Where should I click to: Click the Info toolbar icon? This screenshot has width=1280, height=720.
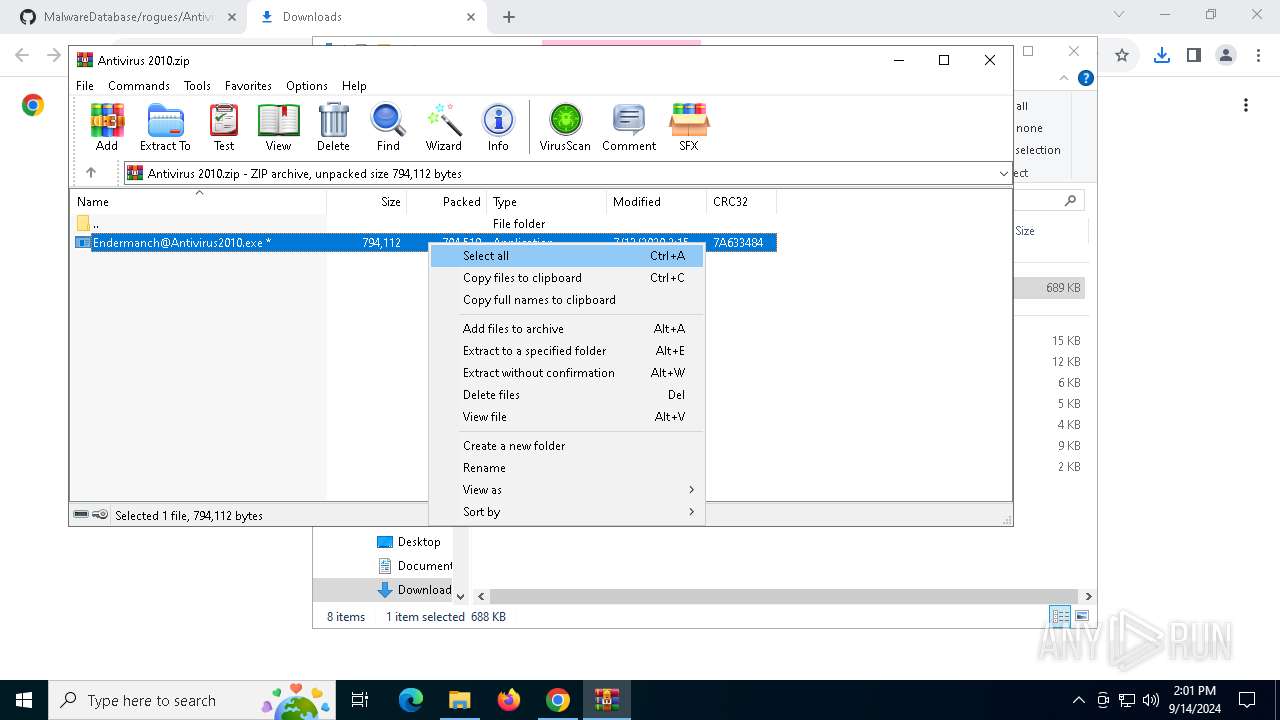pyautogui.click(x=498, y=127)
